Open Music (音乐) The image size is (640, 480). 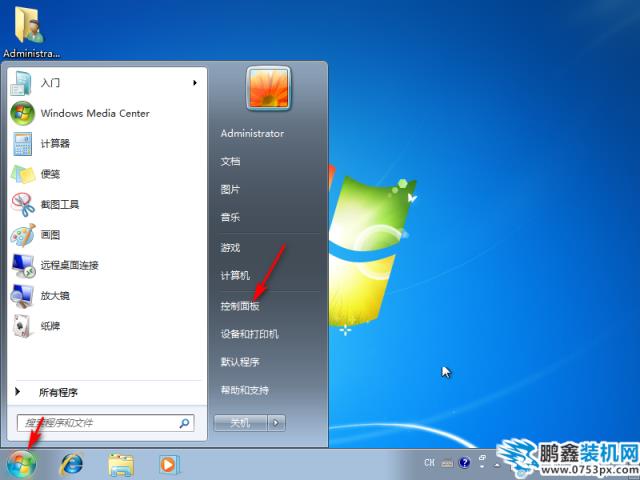[230, 218]
